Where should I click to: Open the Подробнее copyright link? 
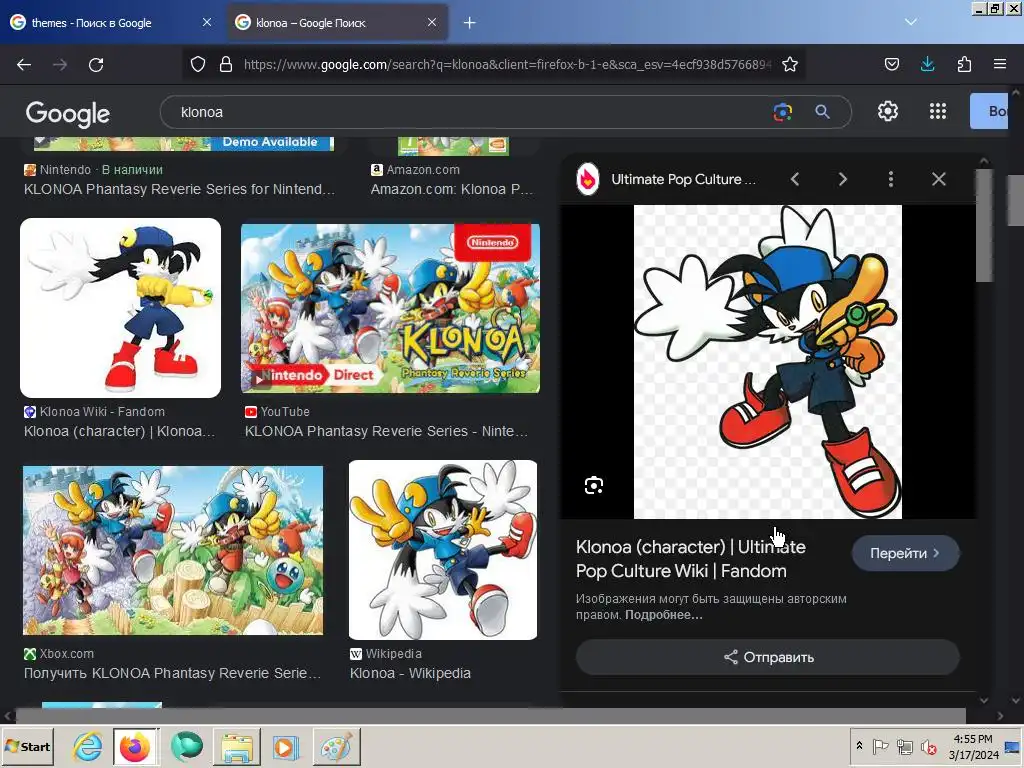click(x=664, y=615)
